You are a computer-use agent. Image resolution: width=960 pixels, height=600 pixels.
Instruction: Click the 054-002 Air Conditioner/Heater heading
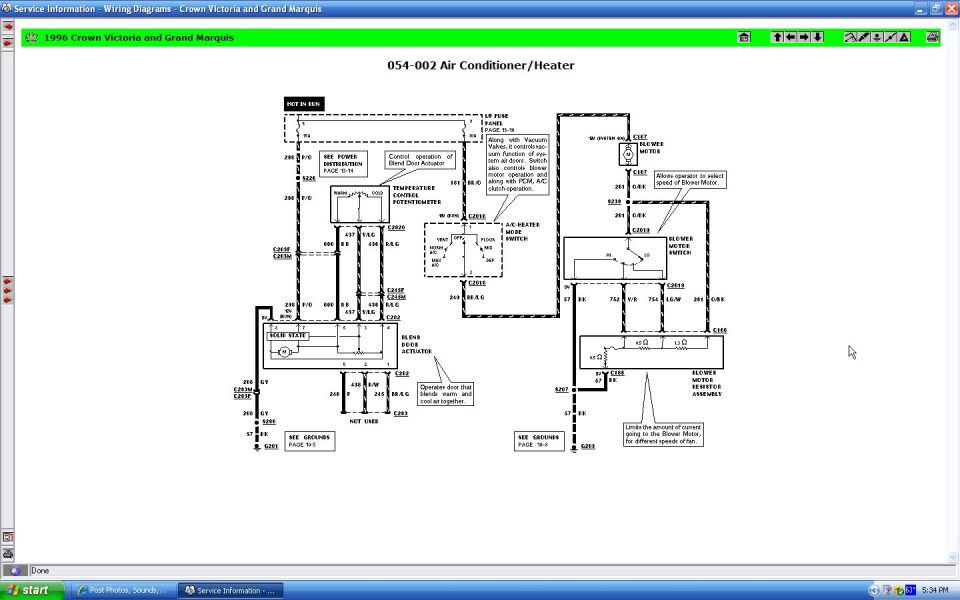481,66
